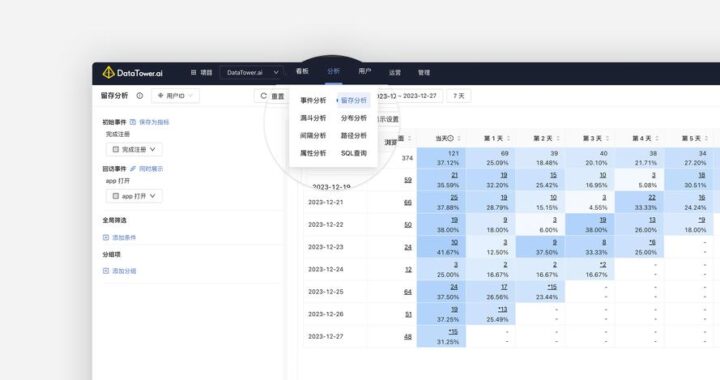Screen dimensions: 720x380
Task: Click the sort icon on 第 3 天 column
Action: (608, 138)
